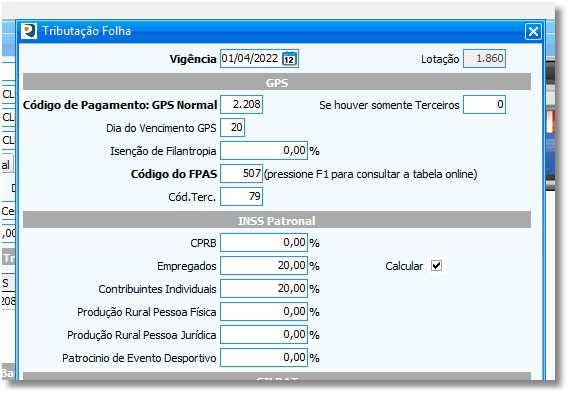The height and width of the screenshot is (394, 569).
Task: Open the Vigência calendar picker icon
Action: 289,58
